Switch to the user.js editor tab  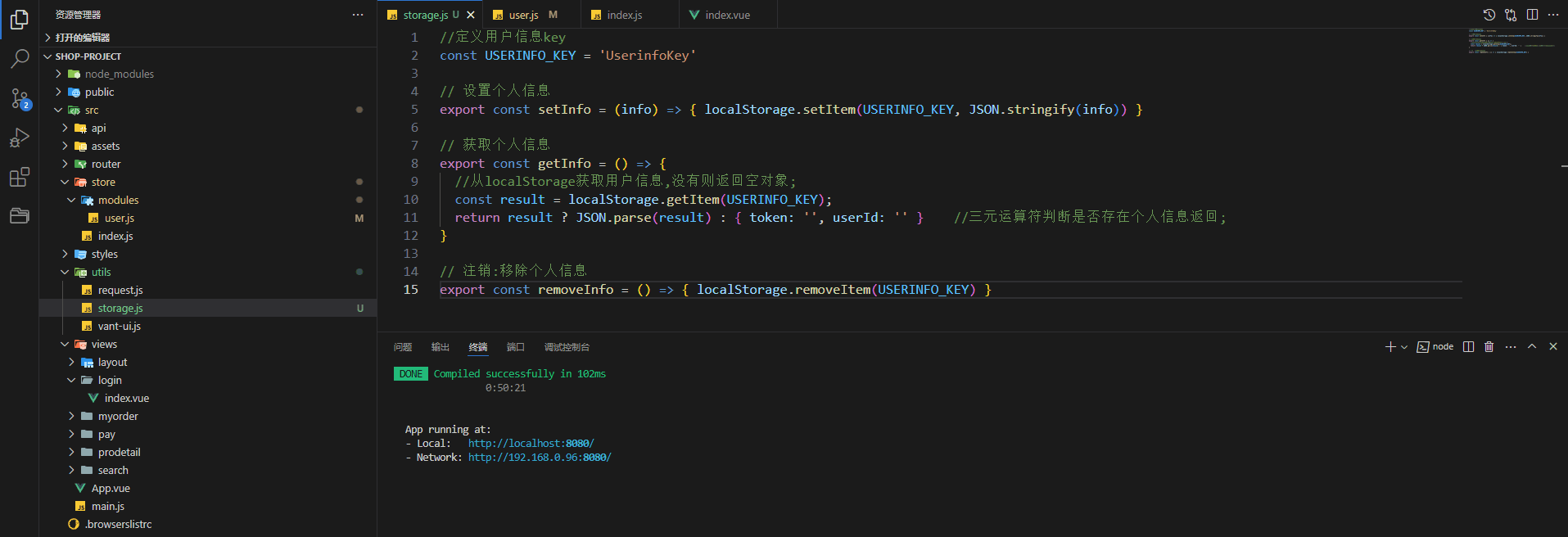523,15
